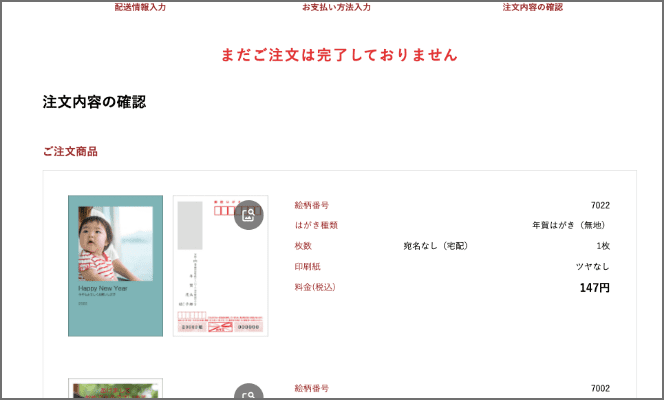664x400 pixels.
Task: Open the teal Happy New Year card thumbnail
Action: point(116,266)
